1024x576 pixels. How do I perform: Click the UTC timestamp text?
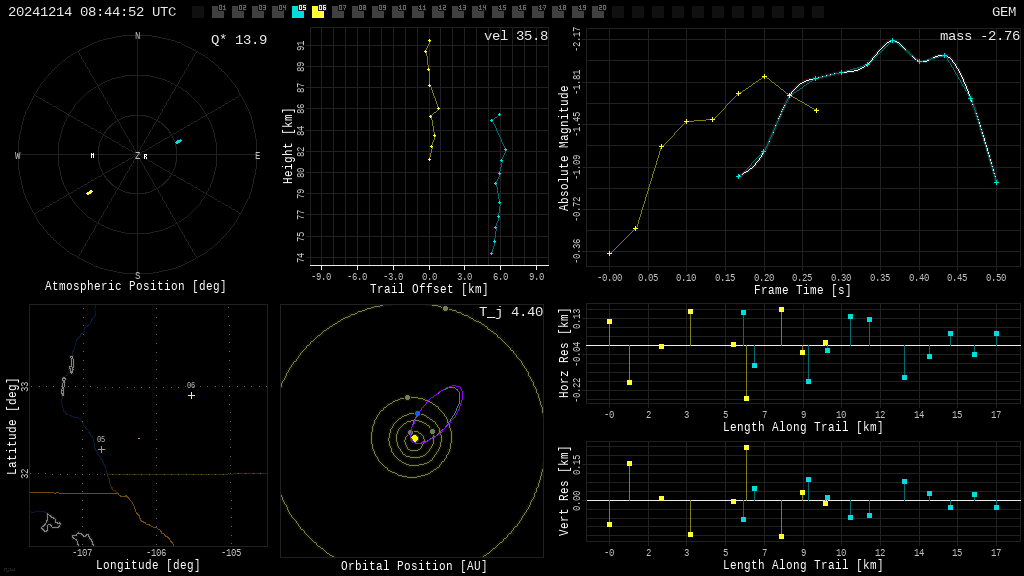[92, 12]
